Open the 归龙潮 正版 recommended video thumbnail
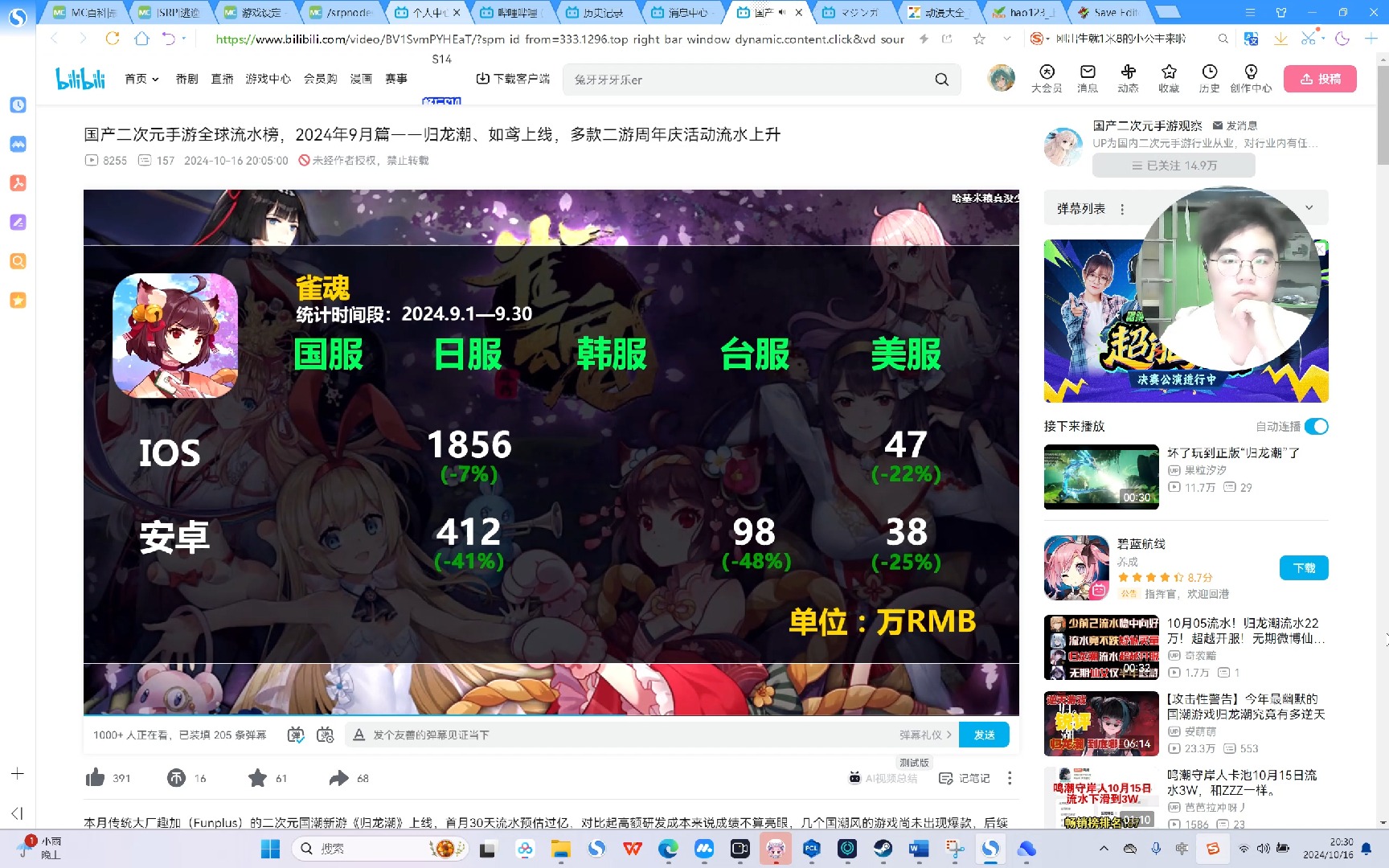This screenshot has height=868, width=1389. [x=1101, y=477]
